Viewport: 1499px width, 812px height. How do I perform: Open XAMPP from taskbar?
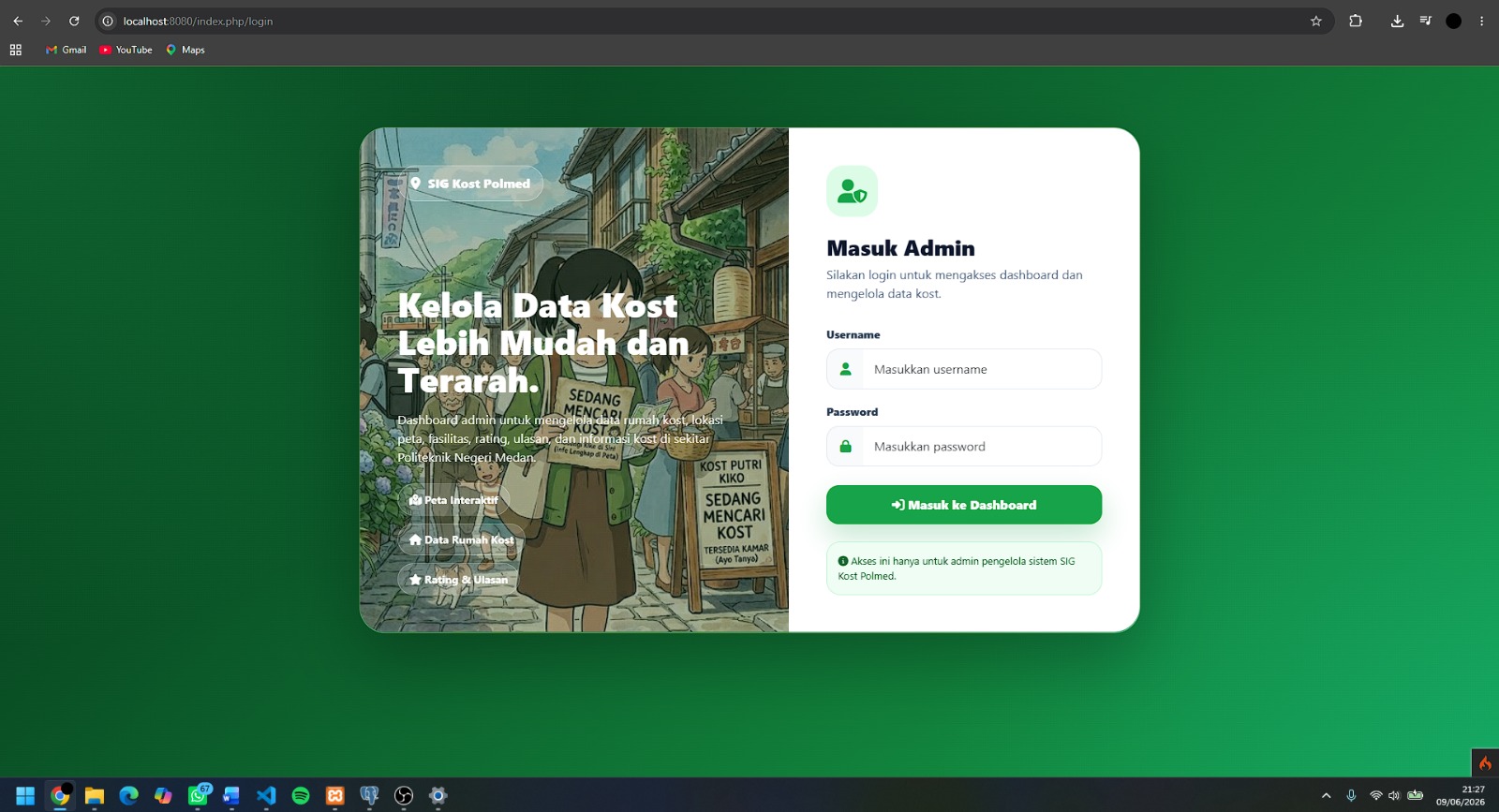coord(334,795)
